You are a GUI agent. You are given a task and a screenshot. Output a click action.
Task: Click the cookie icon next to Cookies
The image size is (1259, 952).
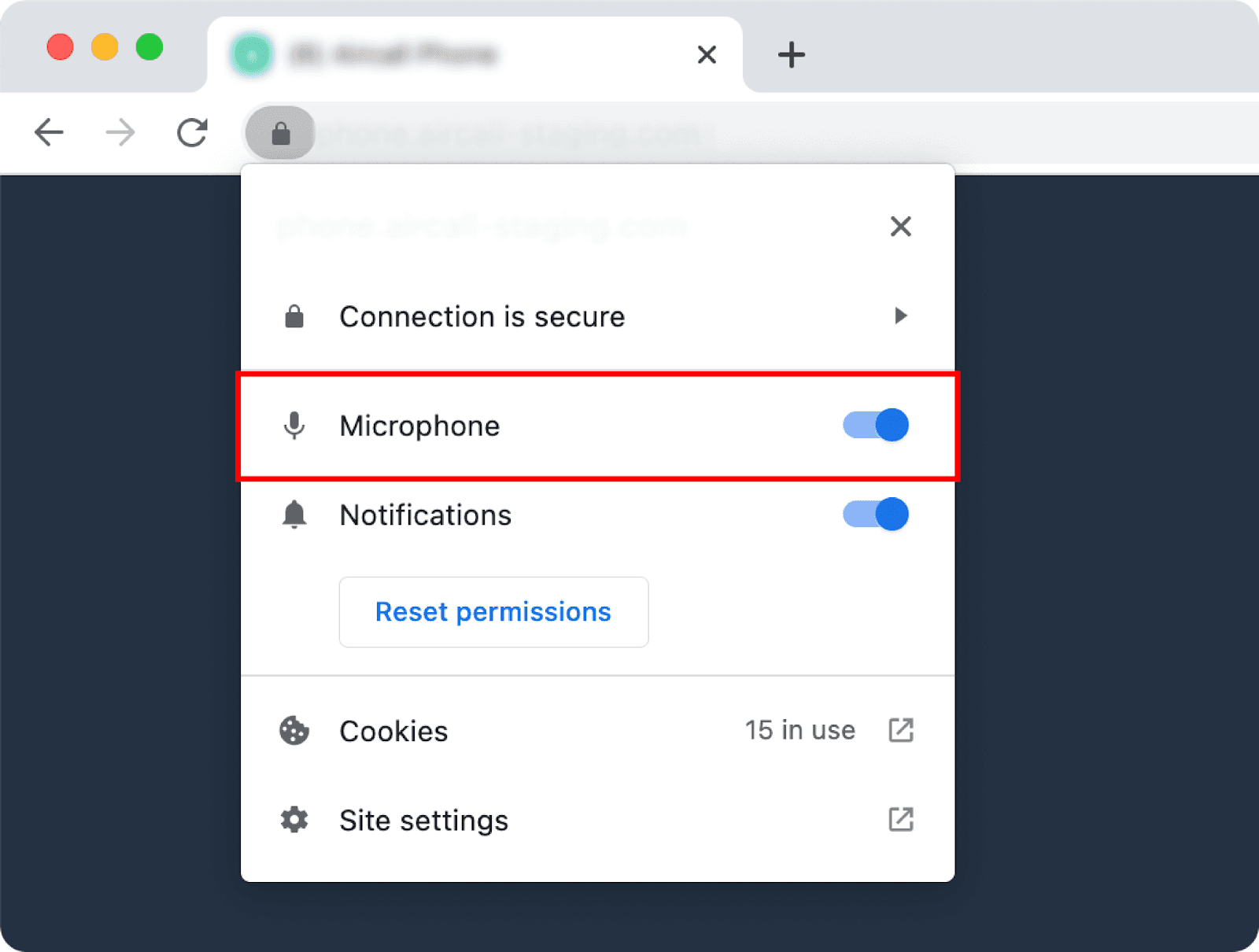click(294, 731)
